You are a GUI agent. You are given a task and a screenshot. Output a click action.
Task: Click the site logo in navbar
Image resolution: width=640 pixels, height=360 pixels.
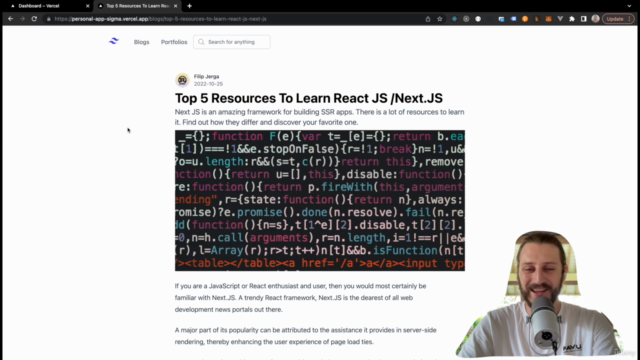pyautogui.click(x=114, y=41)
